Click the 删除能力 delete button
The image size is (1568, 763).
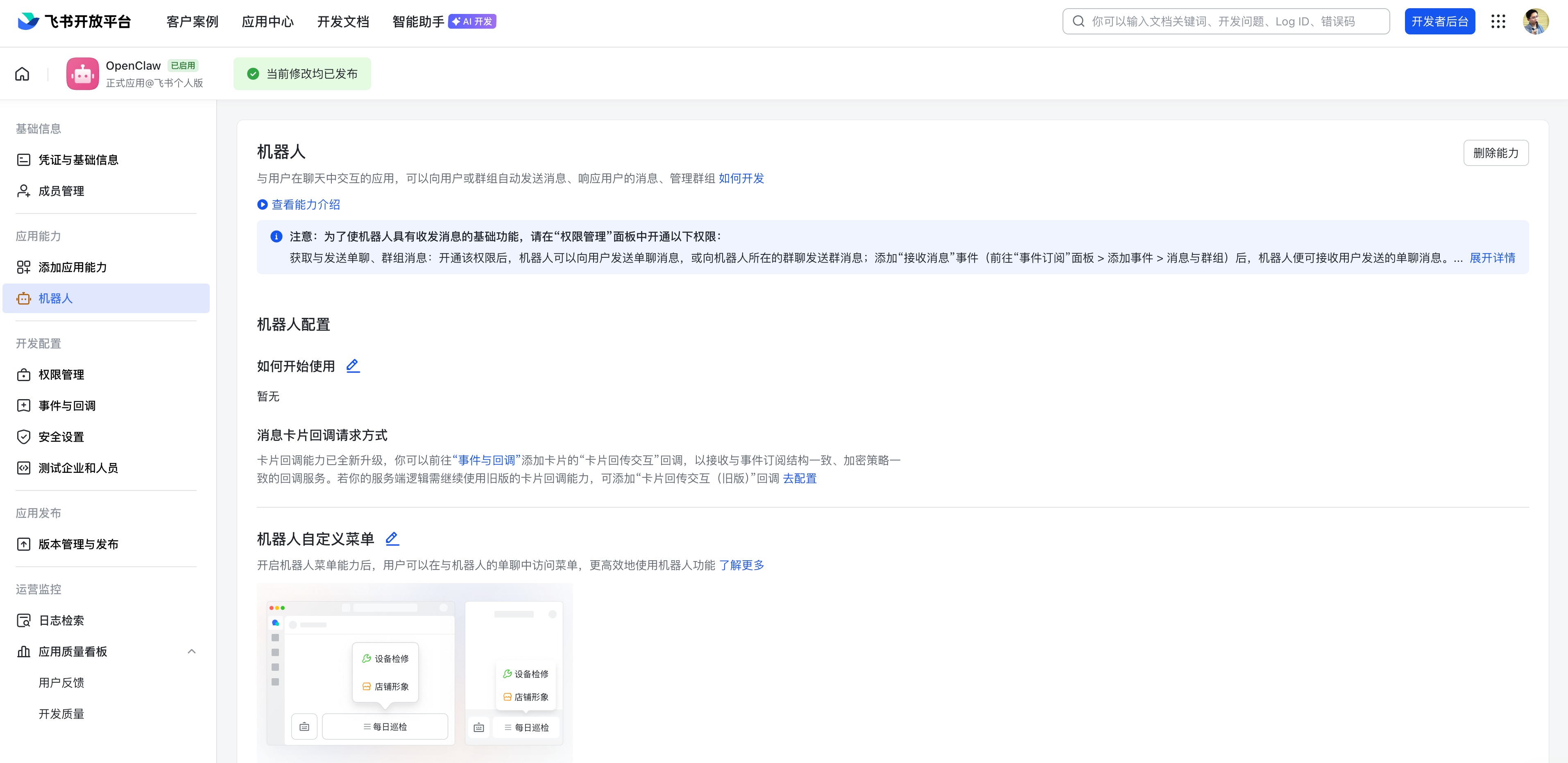point(1496,153)
